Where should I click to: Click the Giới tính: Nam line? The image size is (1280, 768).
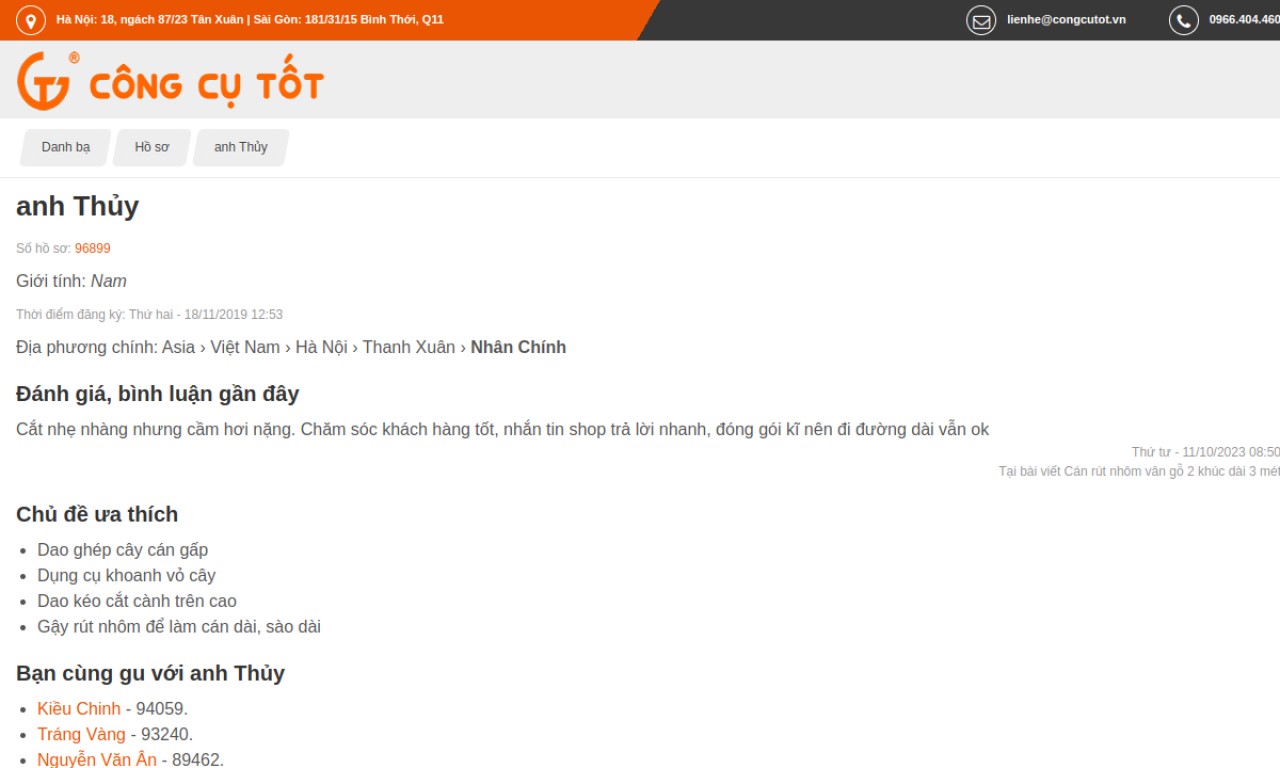click(71, 281)
